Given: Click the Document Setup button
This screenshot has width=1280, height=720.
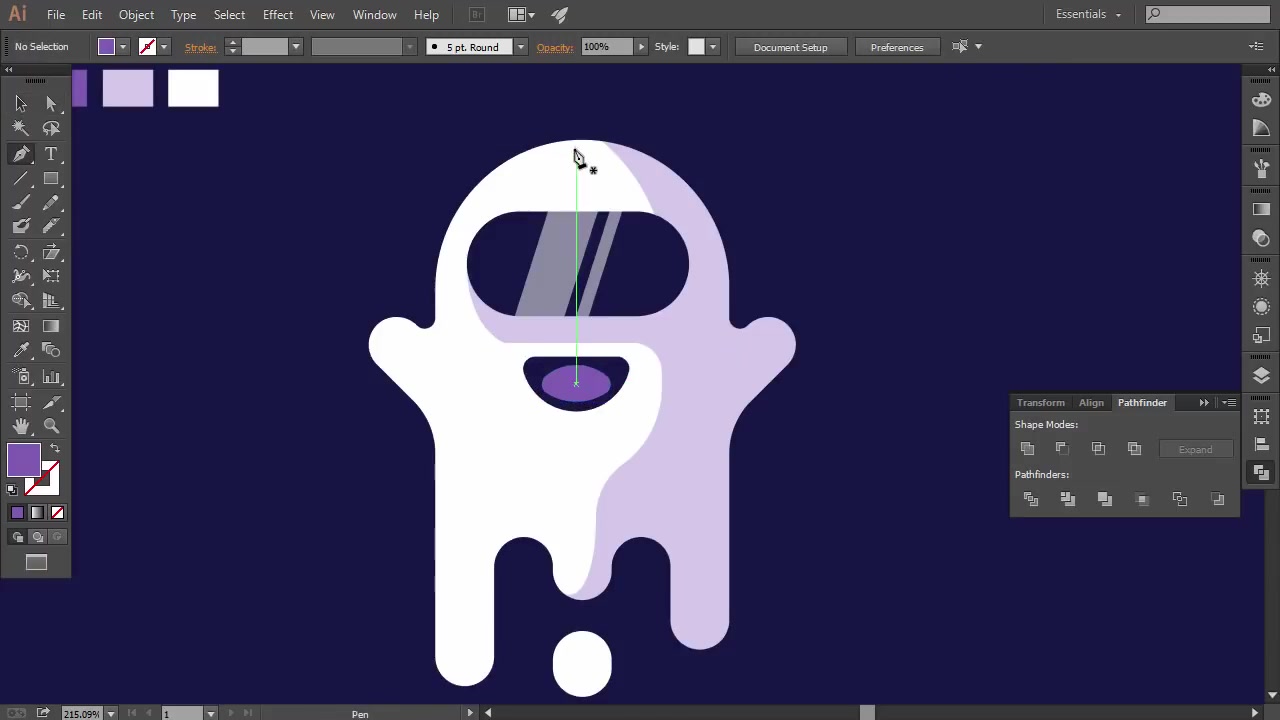Looking at the screenshot, I should 791,47.
